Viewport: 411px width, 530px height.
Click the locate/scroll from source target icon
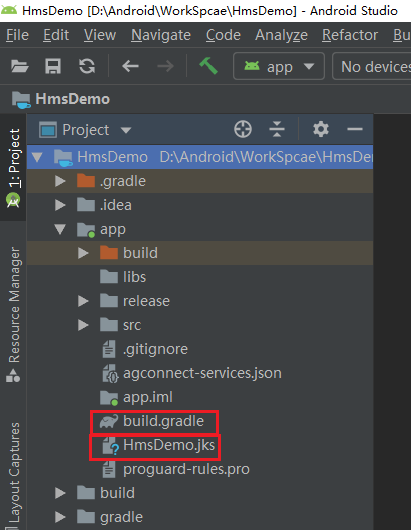coord(243,129)
